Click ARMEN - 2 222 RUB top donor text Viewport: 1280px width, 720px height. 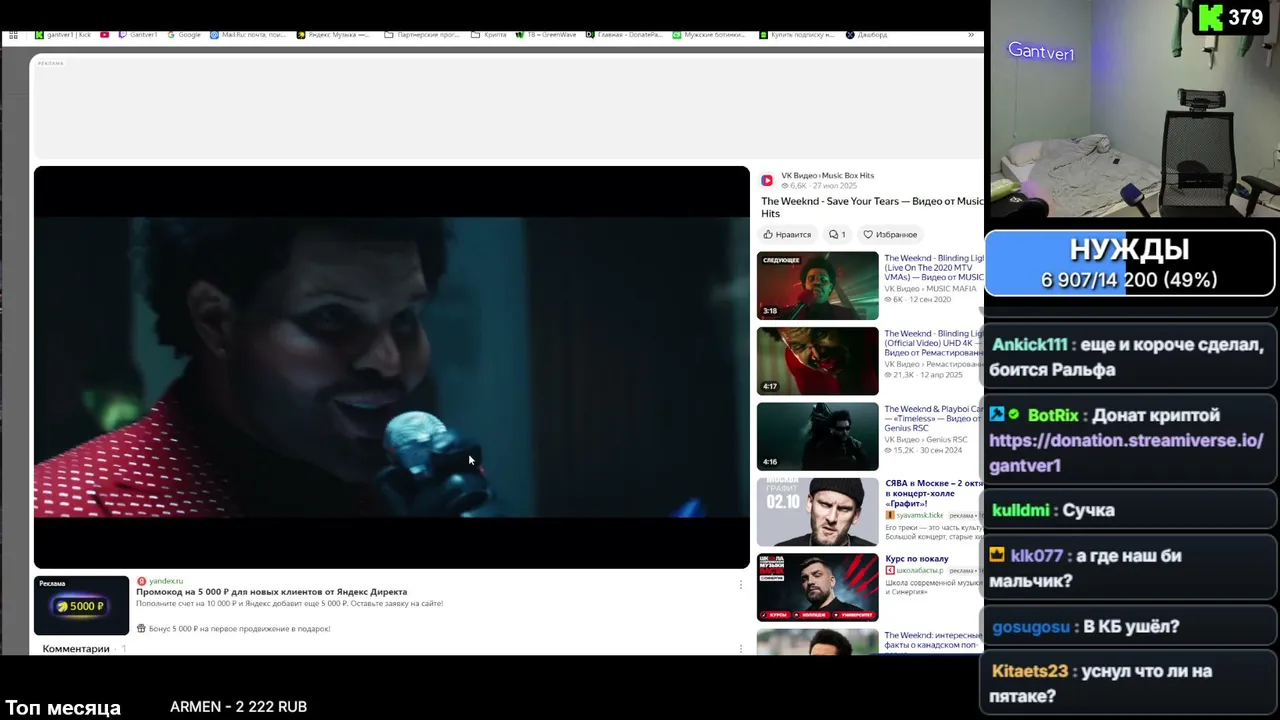point(238,707)
